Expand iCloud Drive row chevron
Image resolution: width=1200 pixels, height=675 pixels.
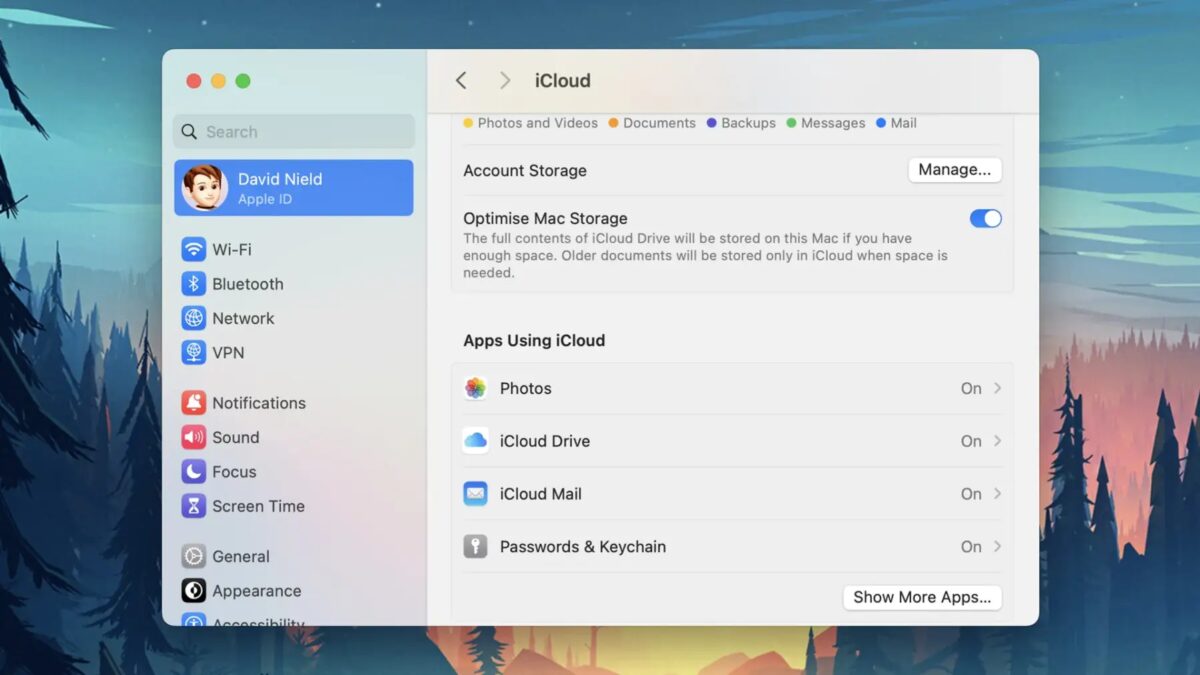[997, 441]
